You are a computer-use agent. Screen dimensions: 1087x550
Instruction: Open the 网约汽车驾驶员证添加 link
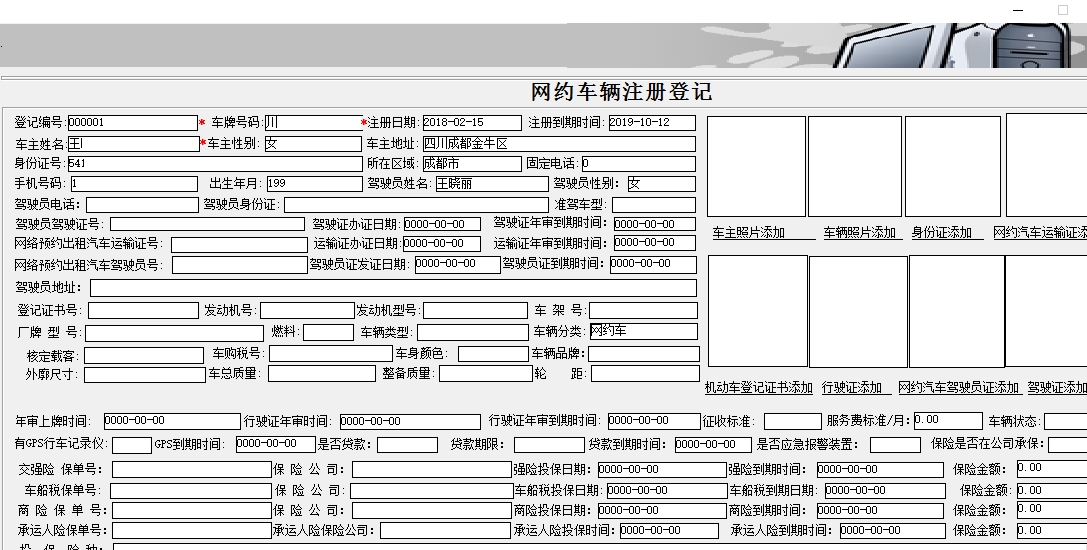[958, 388]
